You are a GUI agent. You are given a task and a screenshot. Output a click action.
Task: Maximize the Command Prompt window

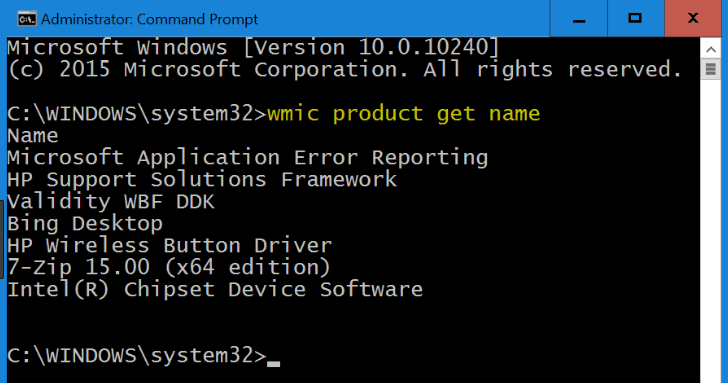635,19
